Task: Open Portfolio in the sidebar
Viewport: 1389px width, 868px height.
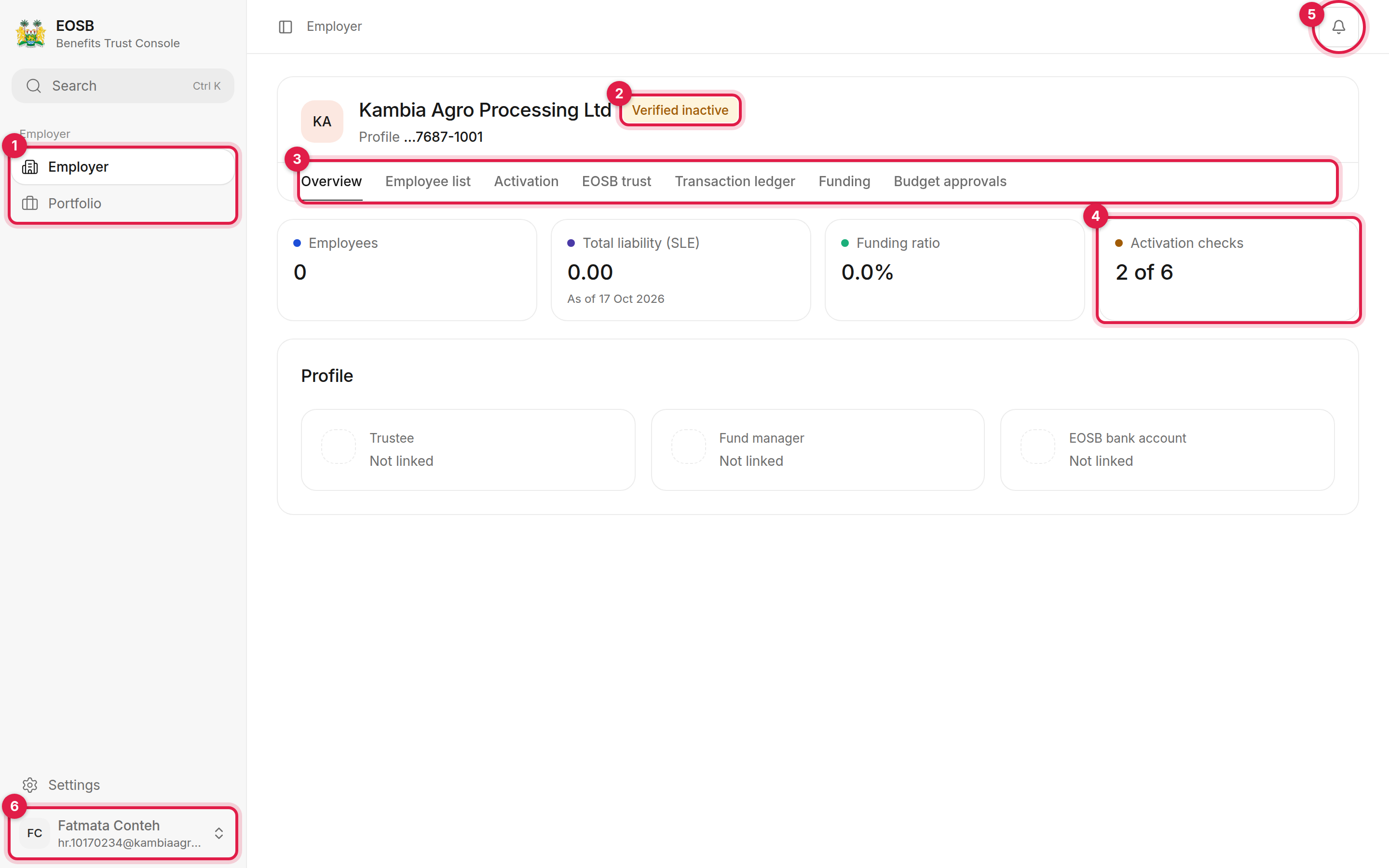Action: pos(123,203)
